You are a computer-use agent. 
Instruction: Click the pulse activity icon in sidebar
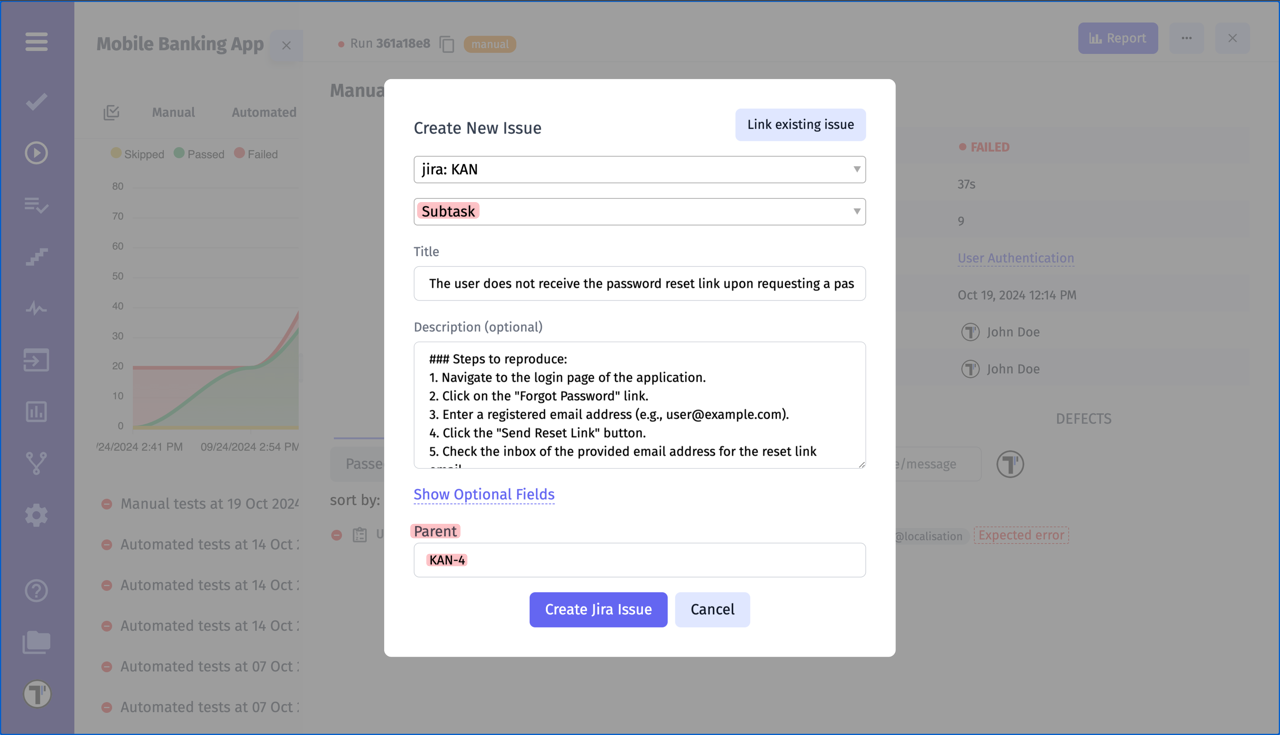pyautogui.click(x=36, y=308)
